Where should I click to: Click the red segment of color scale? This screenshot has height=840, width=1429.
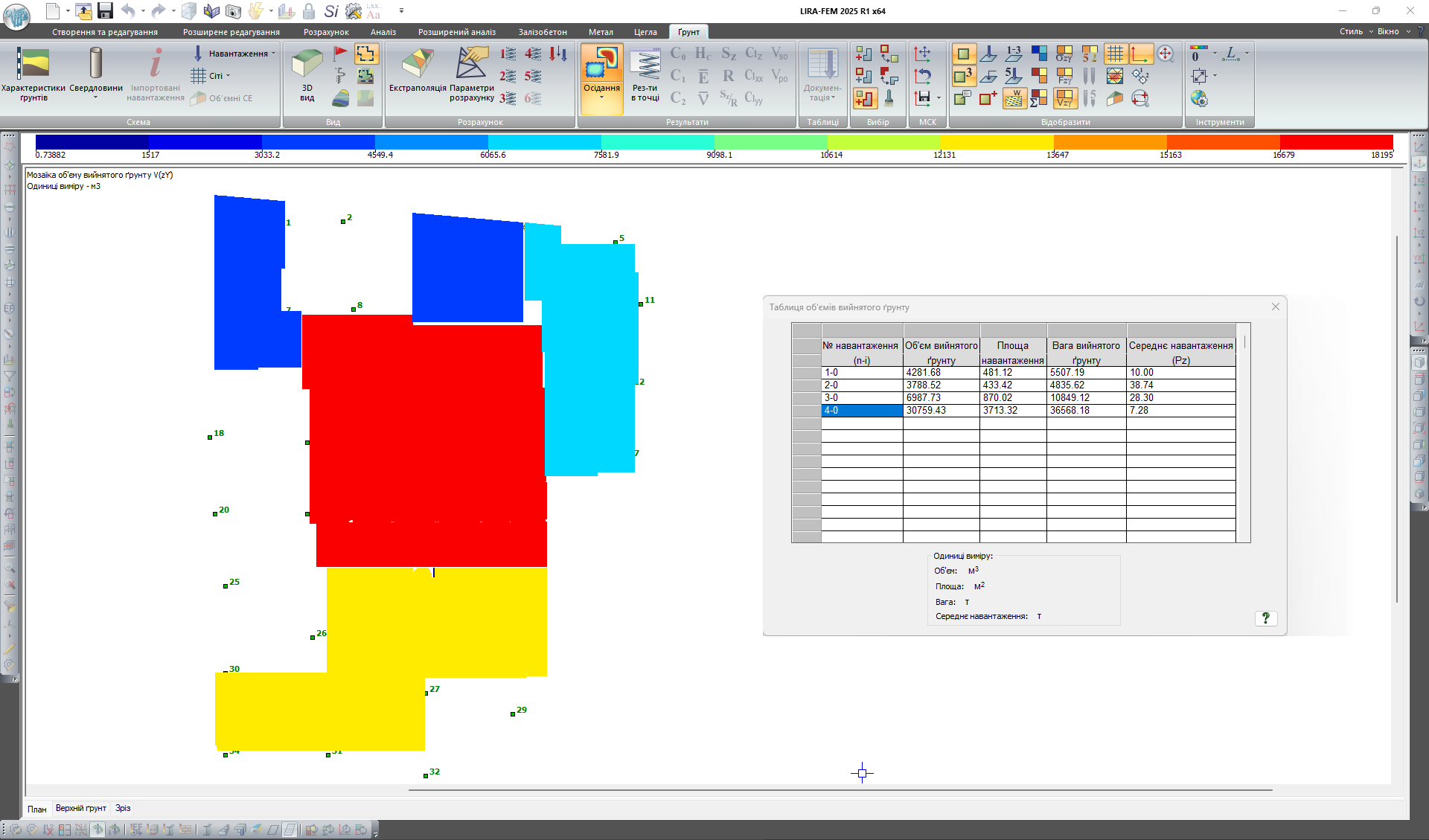click(1336, 141)
